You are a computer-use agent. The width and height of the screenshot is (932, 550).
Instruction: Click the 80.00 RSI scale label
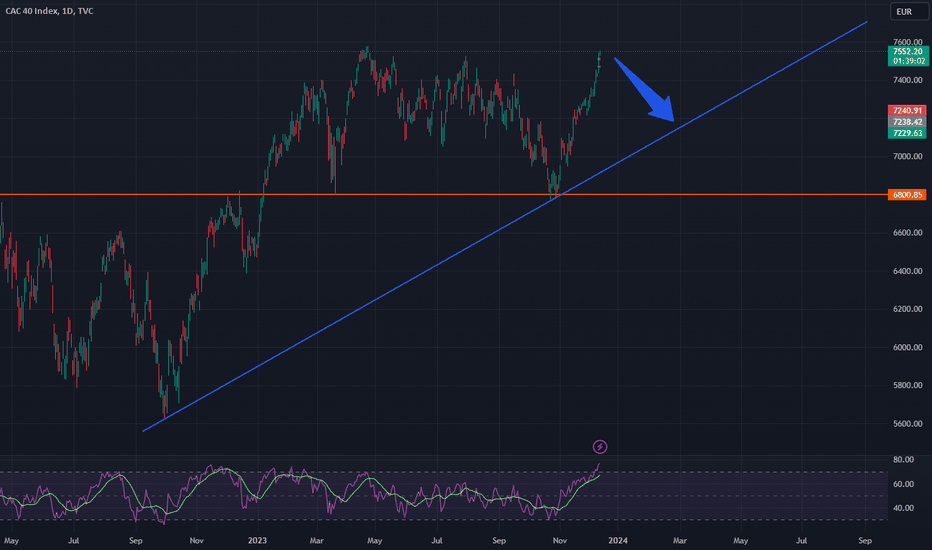click(x=903, y=460)
